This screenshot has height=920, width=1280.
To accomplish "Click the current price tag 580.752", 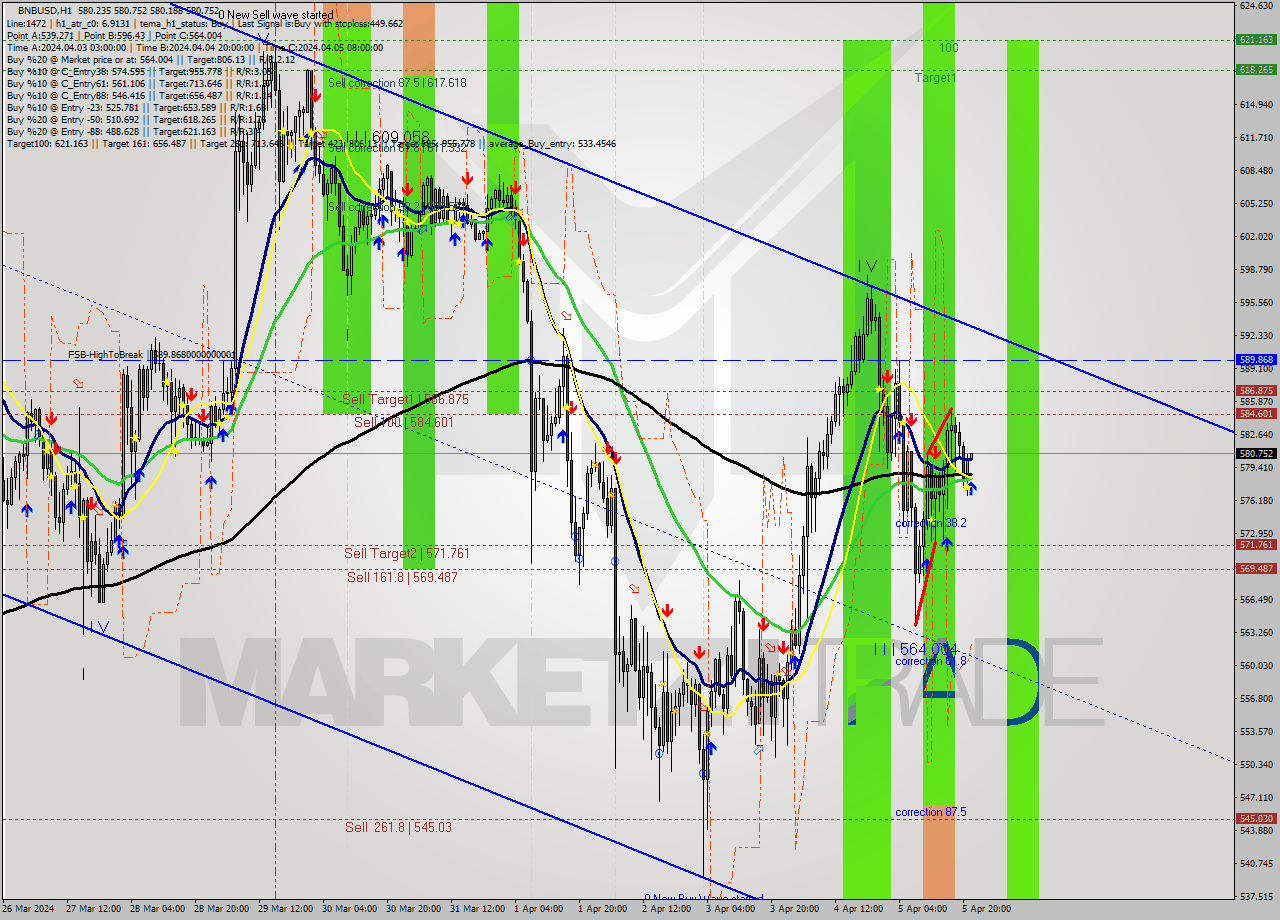I will (1256, 453).
